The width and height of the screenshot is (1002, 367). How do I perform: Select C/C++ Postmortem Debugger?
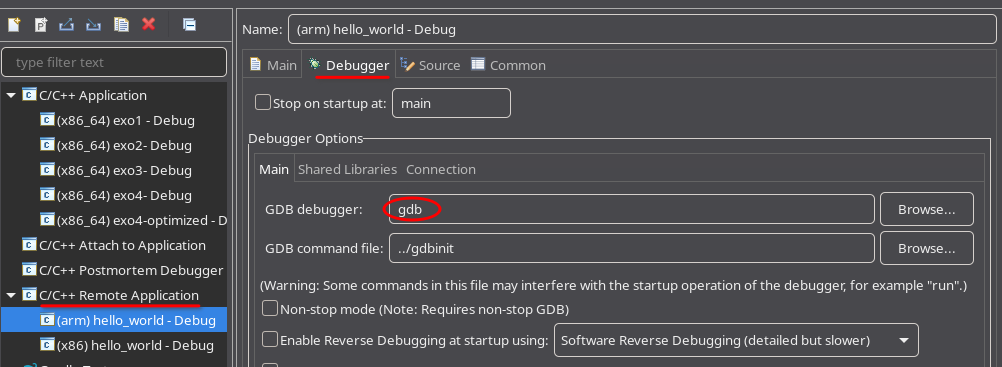pos(131,270)
